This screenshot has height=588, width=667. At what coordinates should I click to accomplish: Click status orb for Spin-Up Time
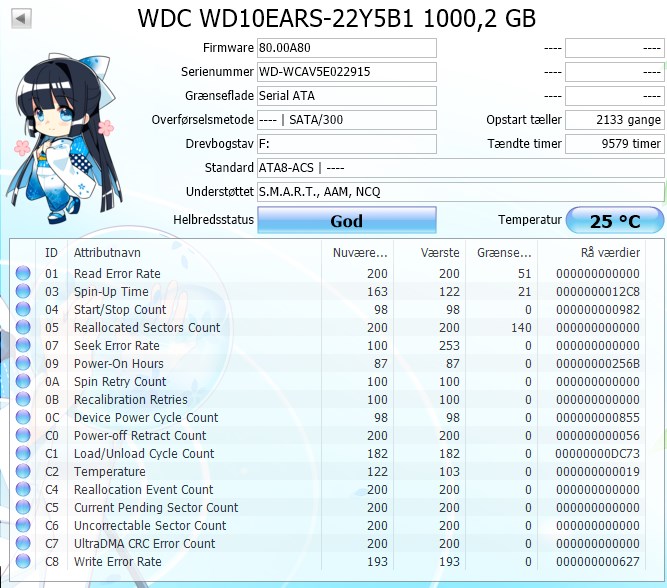pos(23,291)
